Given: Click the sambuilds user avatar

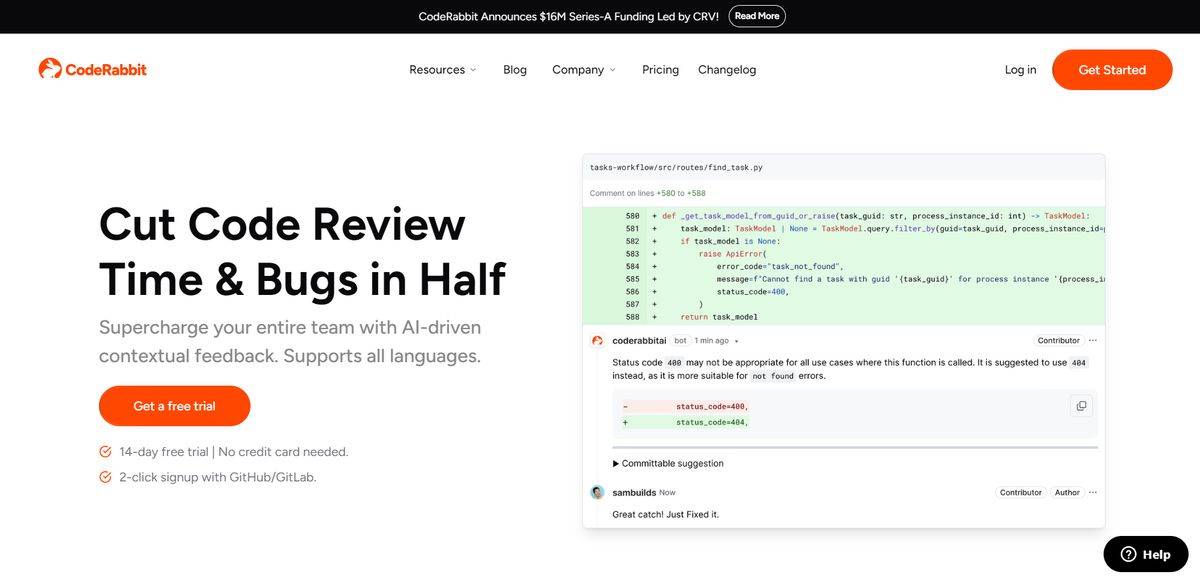Looking at the screenshot, I should coord(597,493).
